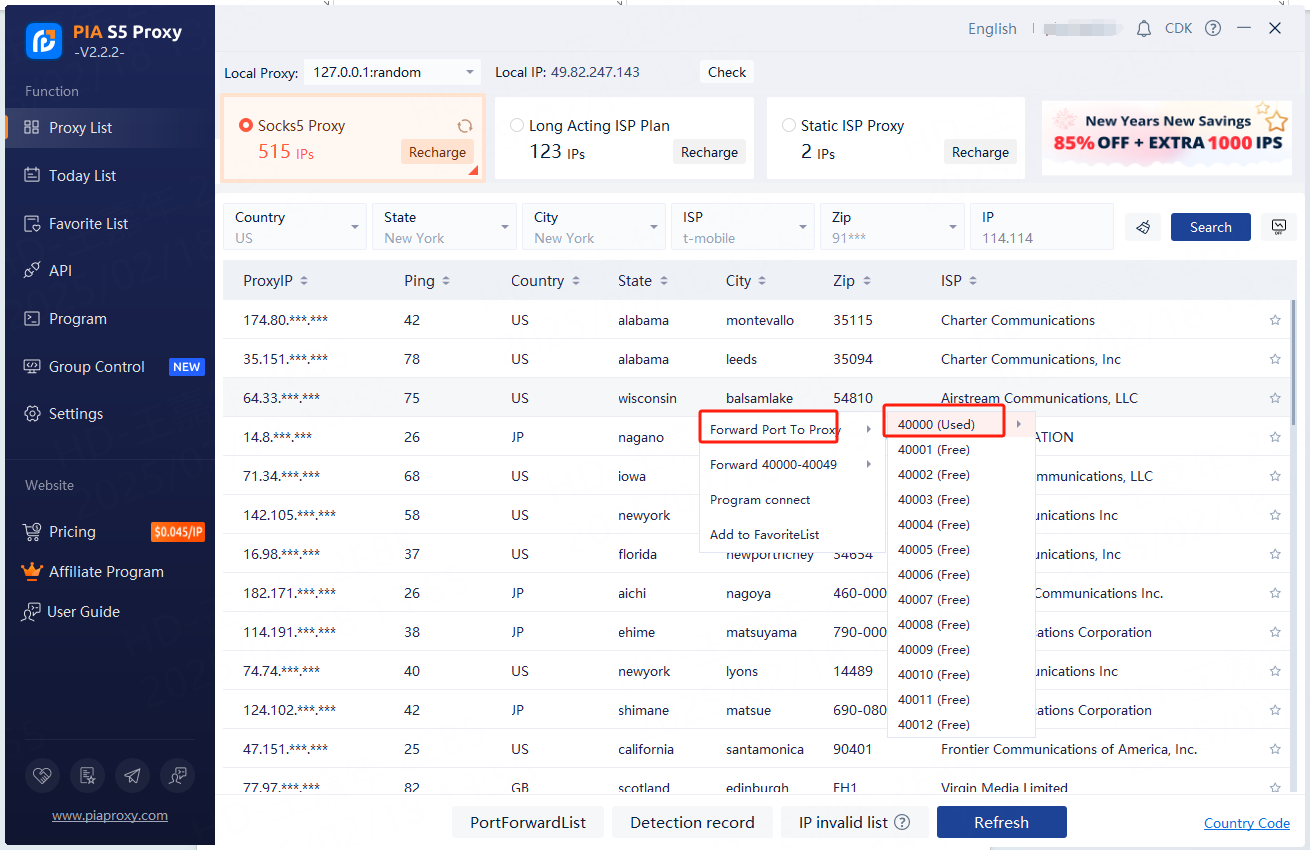Open the Country filter dropdown

click(x=295, y=227)
